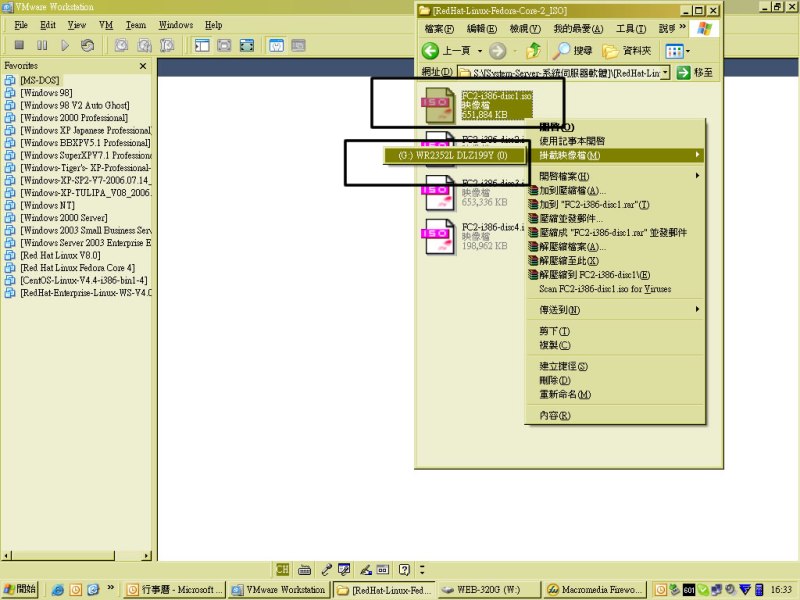
Task: Expand the Explorer menu bar overflow chevron
Action: pyautogui.click(x=682, y=27)
